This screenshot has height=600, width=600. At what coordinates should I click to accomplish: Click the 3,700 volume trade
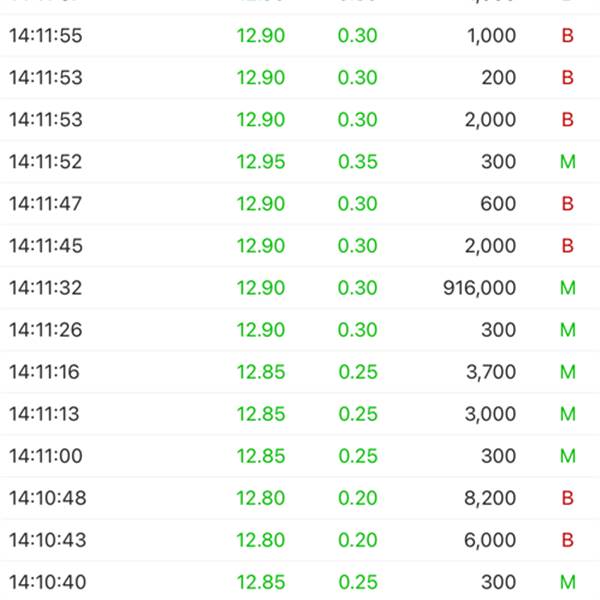(x=491, y=372)
